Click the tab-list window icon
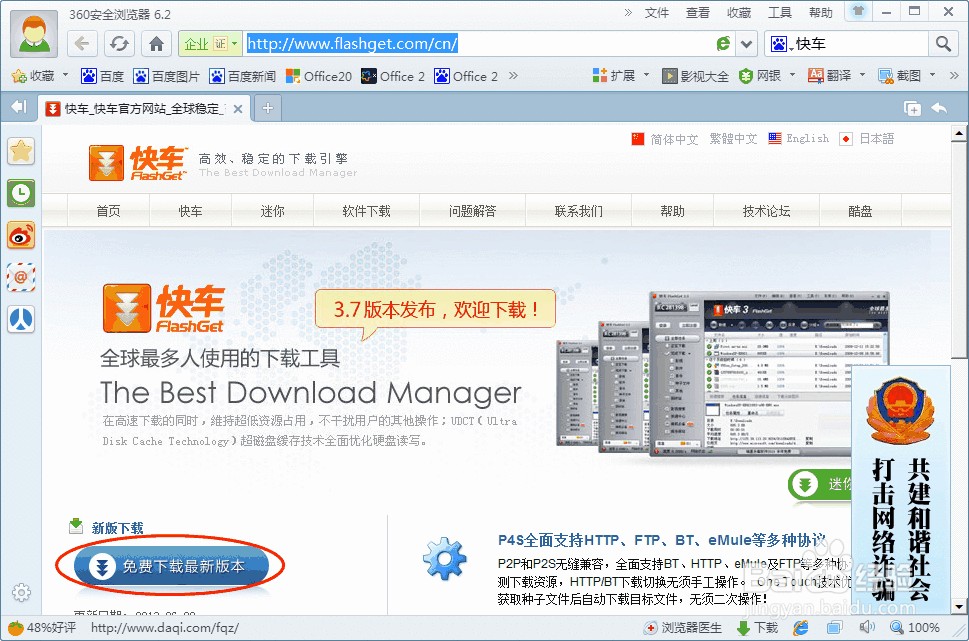This screenshot has width=969, height=641. pyautogui.click(x=912, y=108)
